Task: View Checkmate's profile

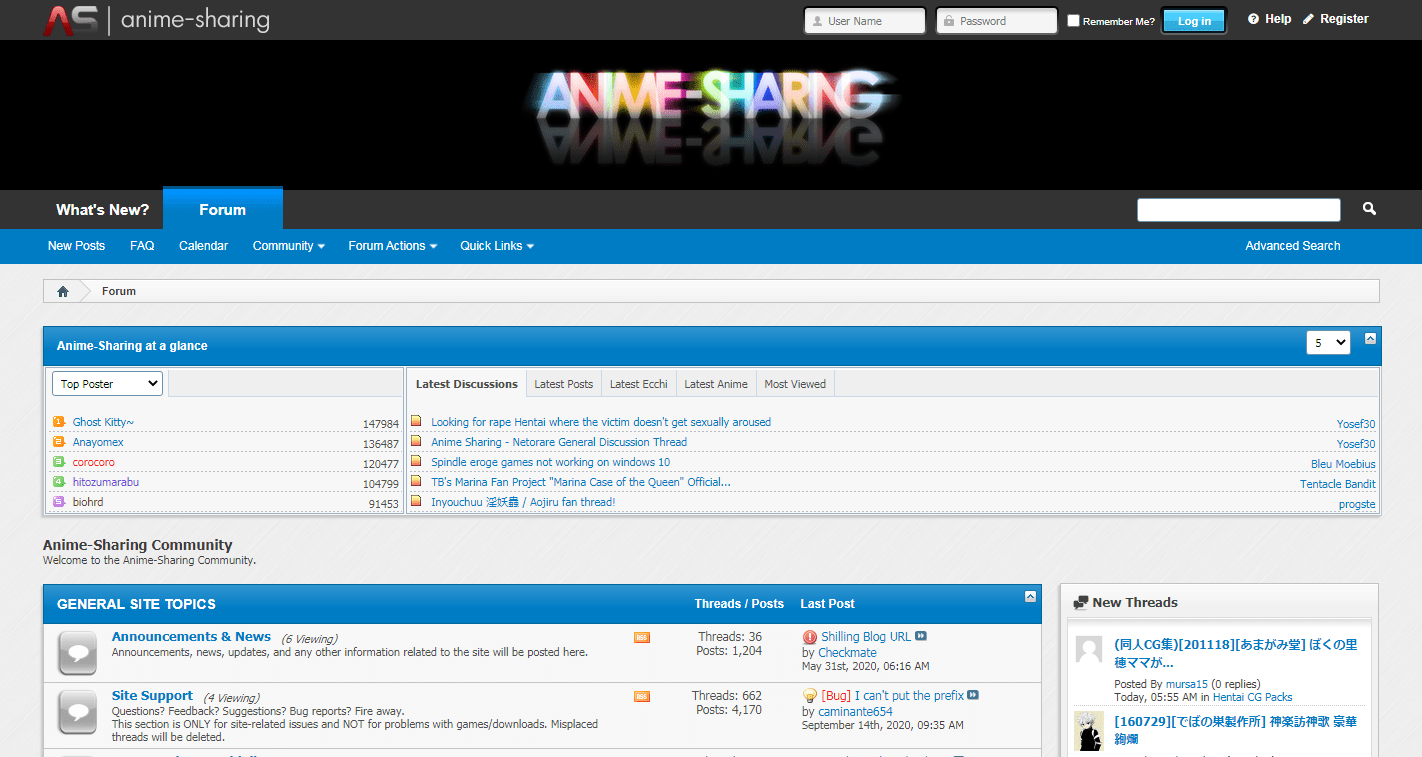Action: tap(847, 653)
